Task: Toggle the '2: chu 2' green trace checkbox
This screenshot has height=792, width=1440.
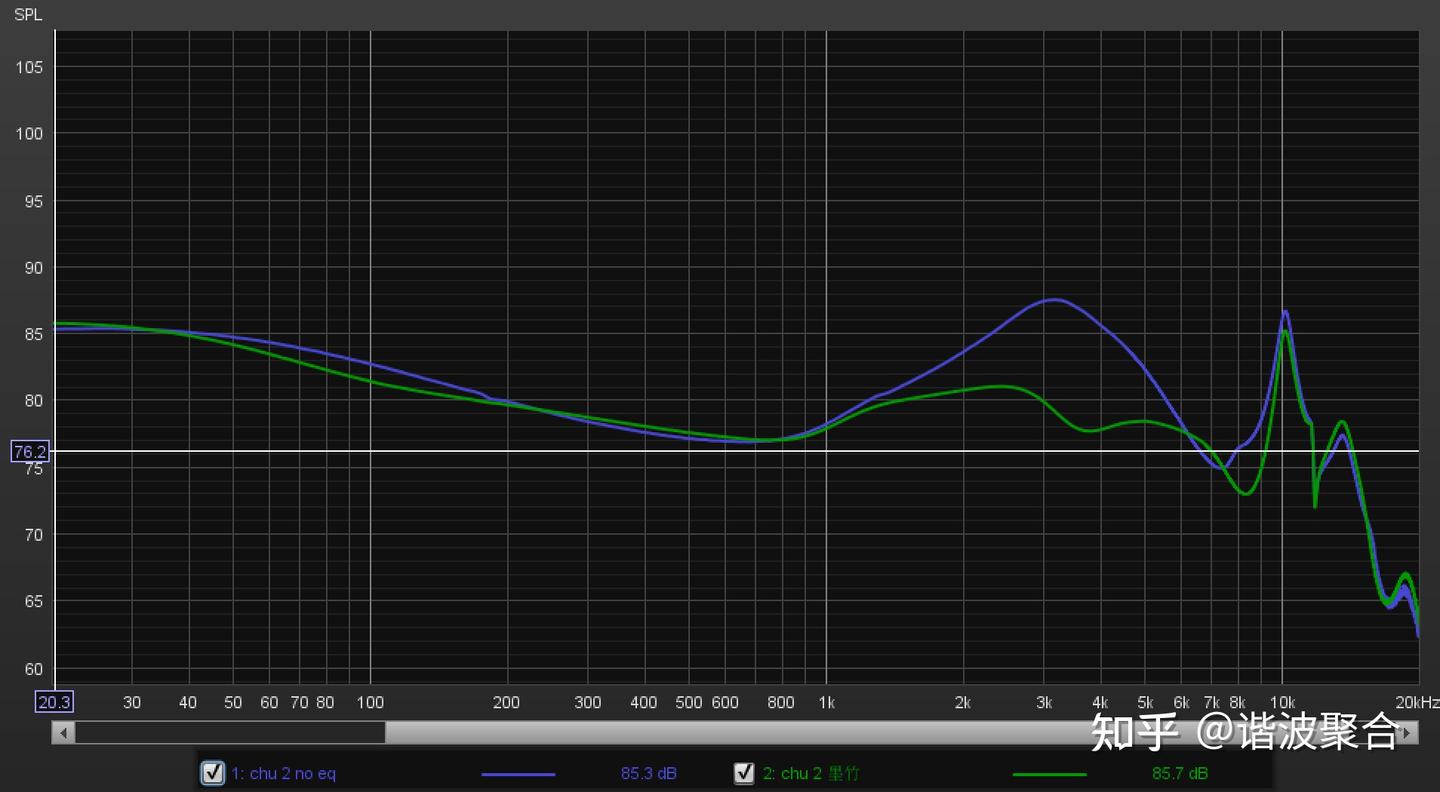Action: pos(744,773)
